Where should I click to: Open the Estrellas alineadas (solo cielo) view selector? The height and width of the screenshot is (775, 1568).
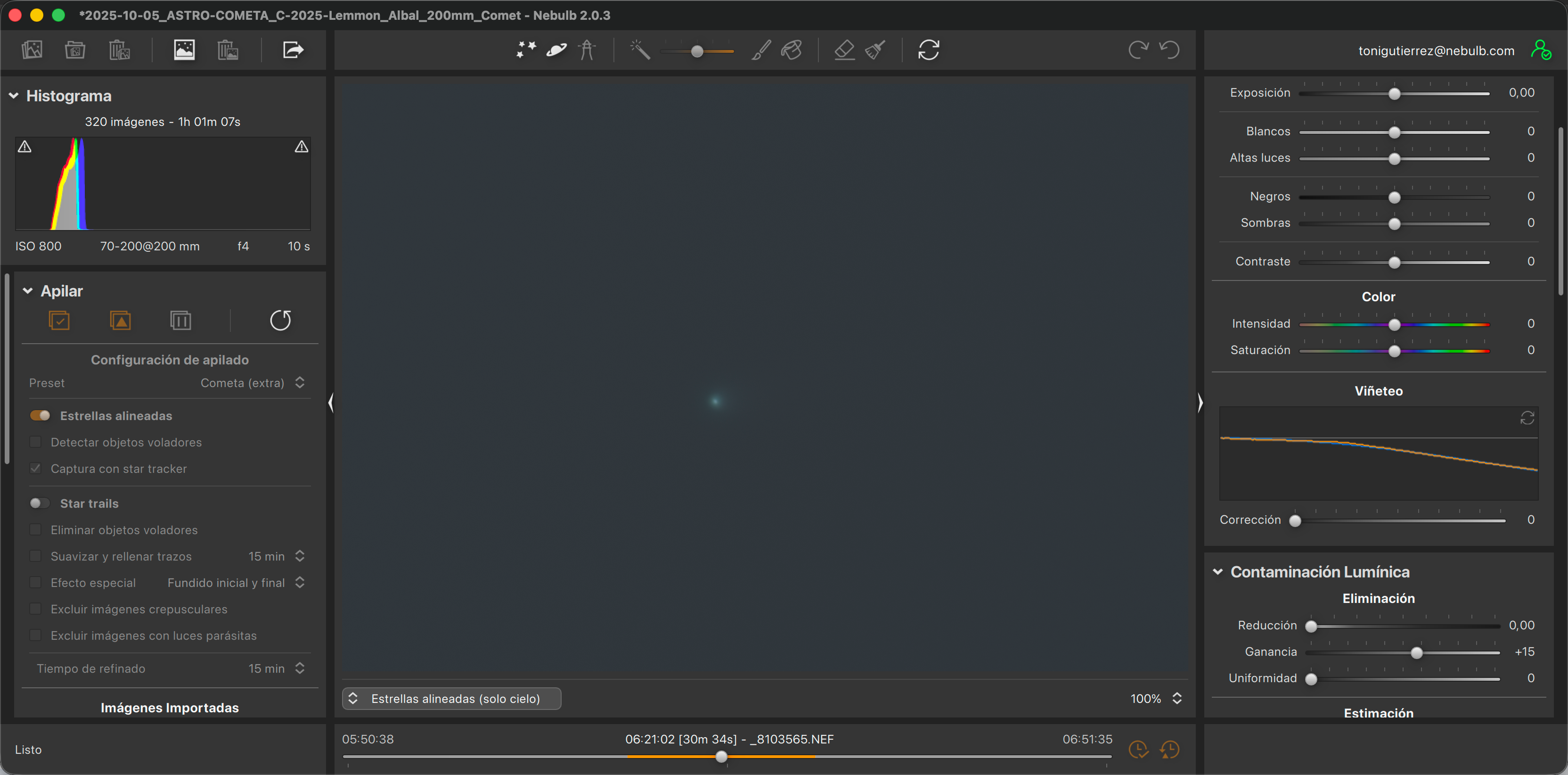pyautogui.click(x=451, y=698)
